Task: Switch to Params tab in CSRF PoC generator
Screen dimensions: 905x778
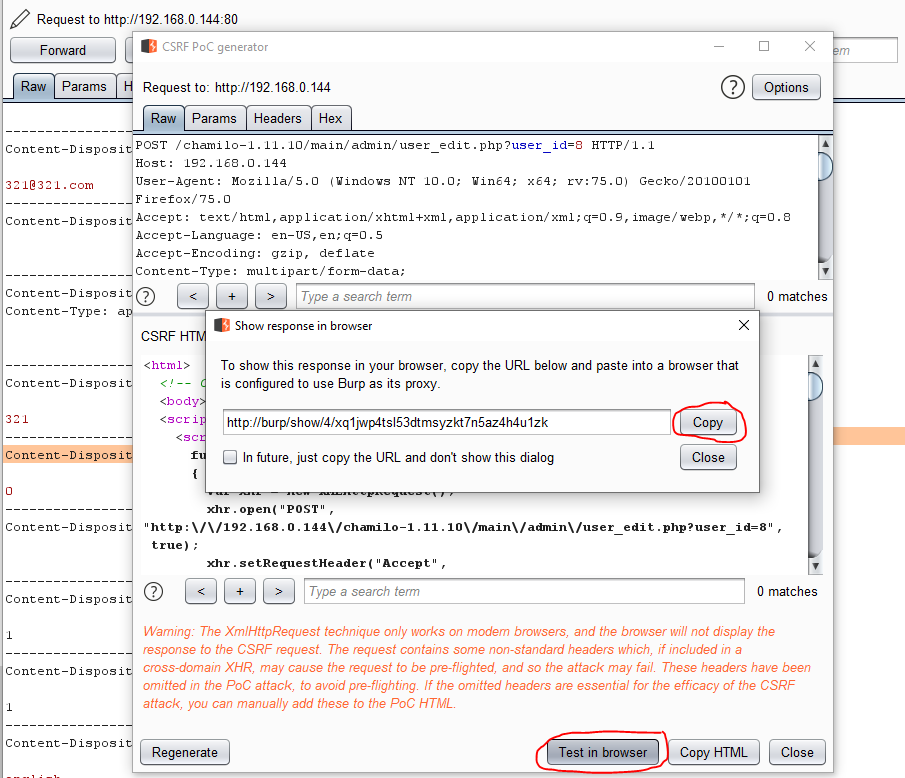Action: (x=214, y=118)
